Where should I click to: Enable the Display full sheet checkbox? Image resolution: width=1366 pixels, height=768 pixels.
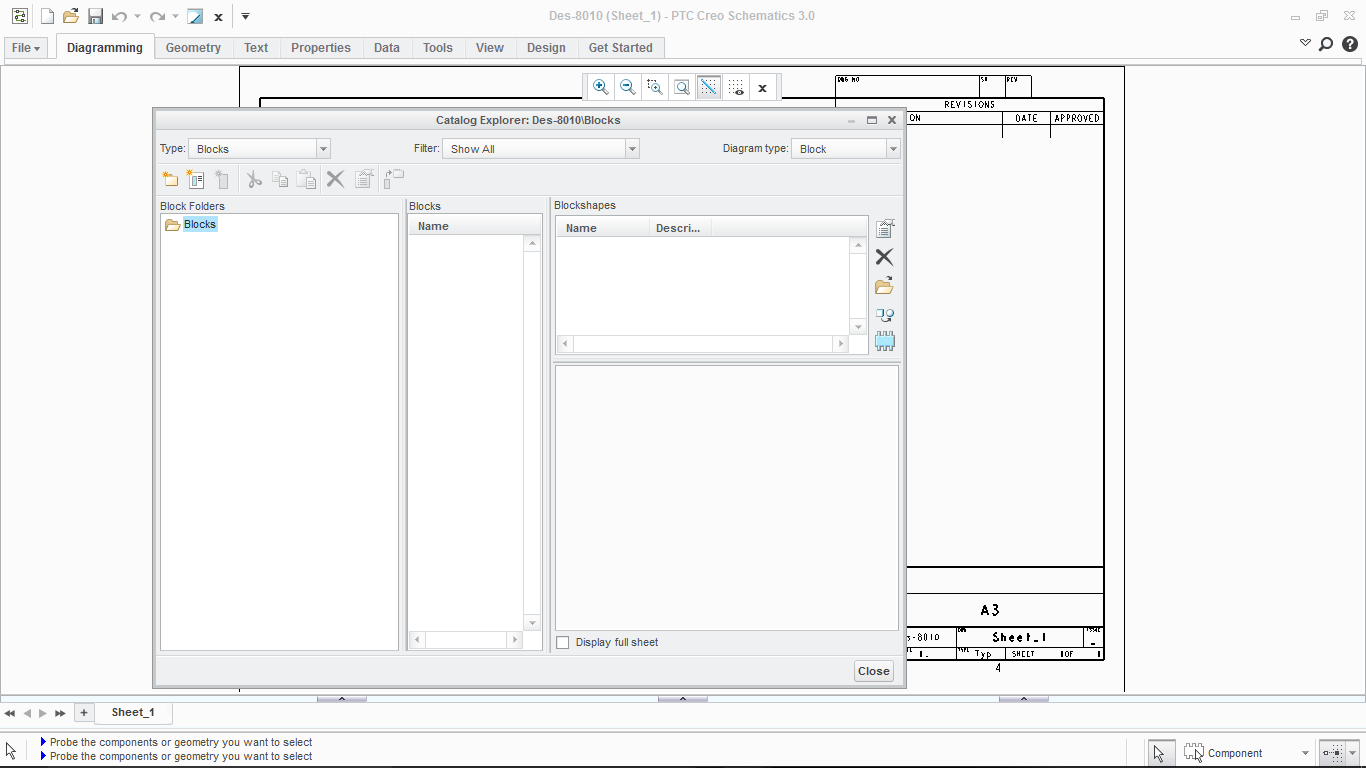click(x=563, y=642)
